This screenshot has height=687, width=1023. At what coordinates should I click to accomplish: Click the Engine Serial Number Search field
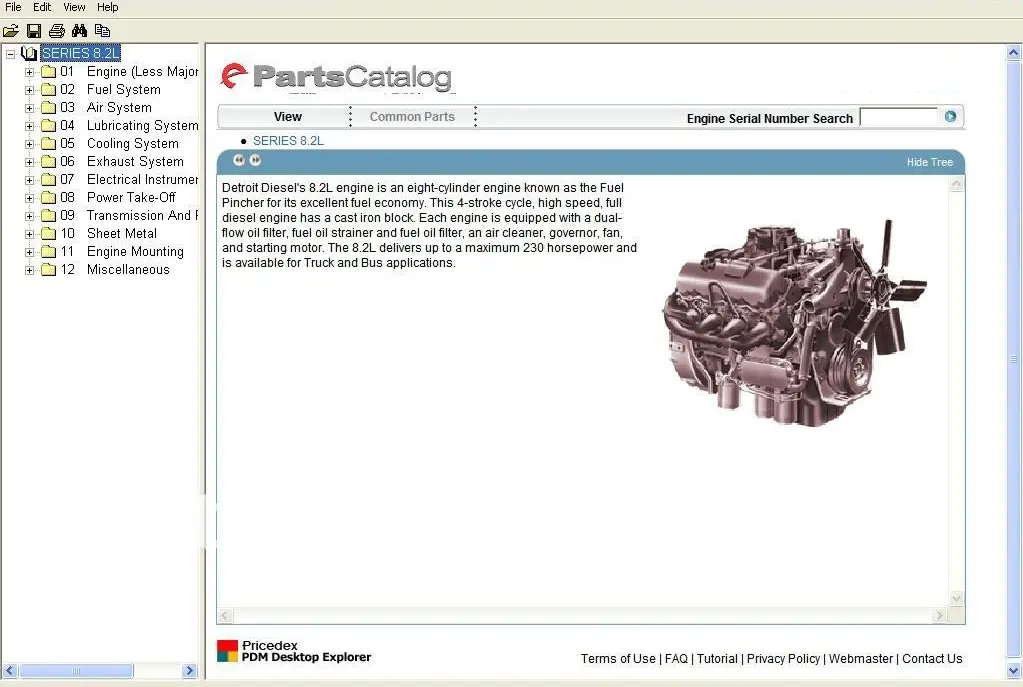coord(898,117)
